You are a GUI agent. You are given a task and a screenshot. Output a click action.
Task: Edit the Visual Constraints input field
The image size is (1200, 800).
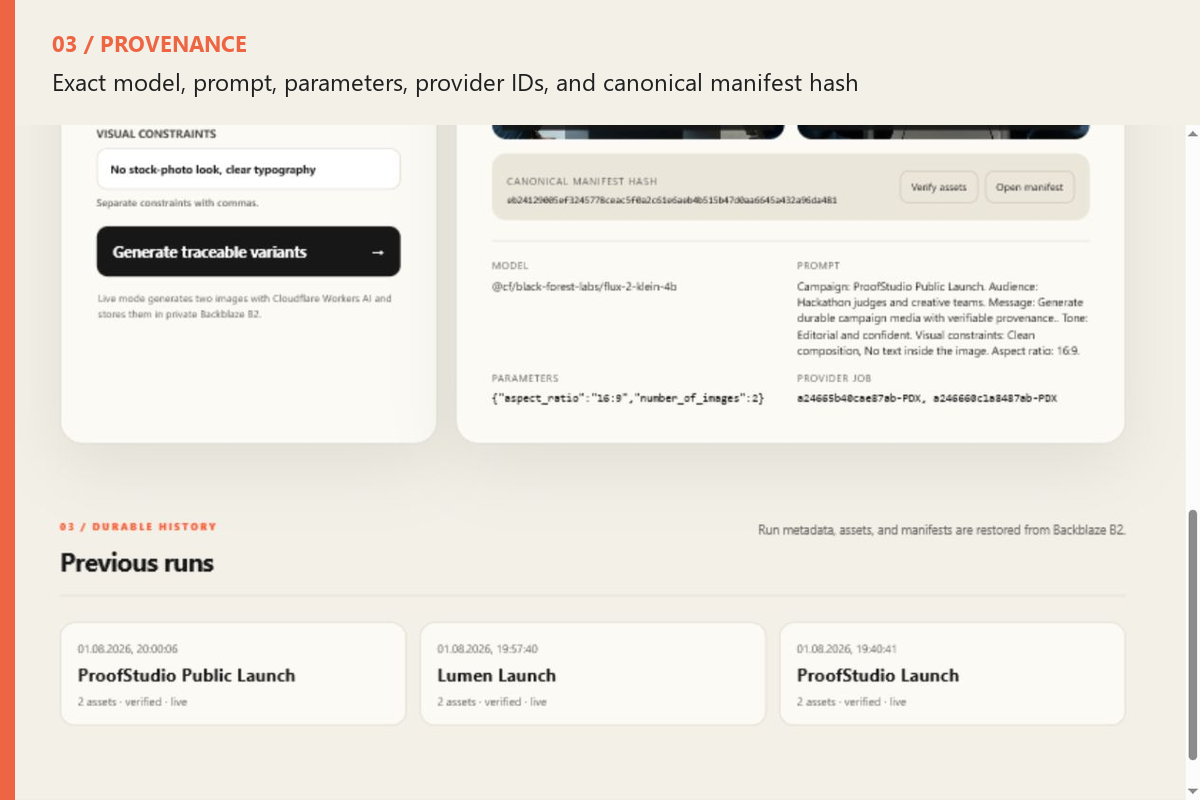[x=248, y=169]
